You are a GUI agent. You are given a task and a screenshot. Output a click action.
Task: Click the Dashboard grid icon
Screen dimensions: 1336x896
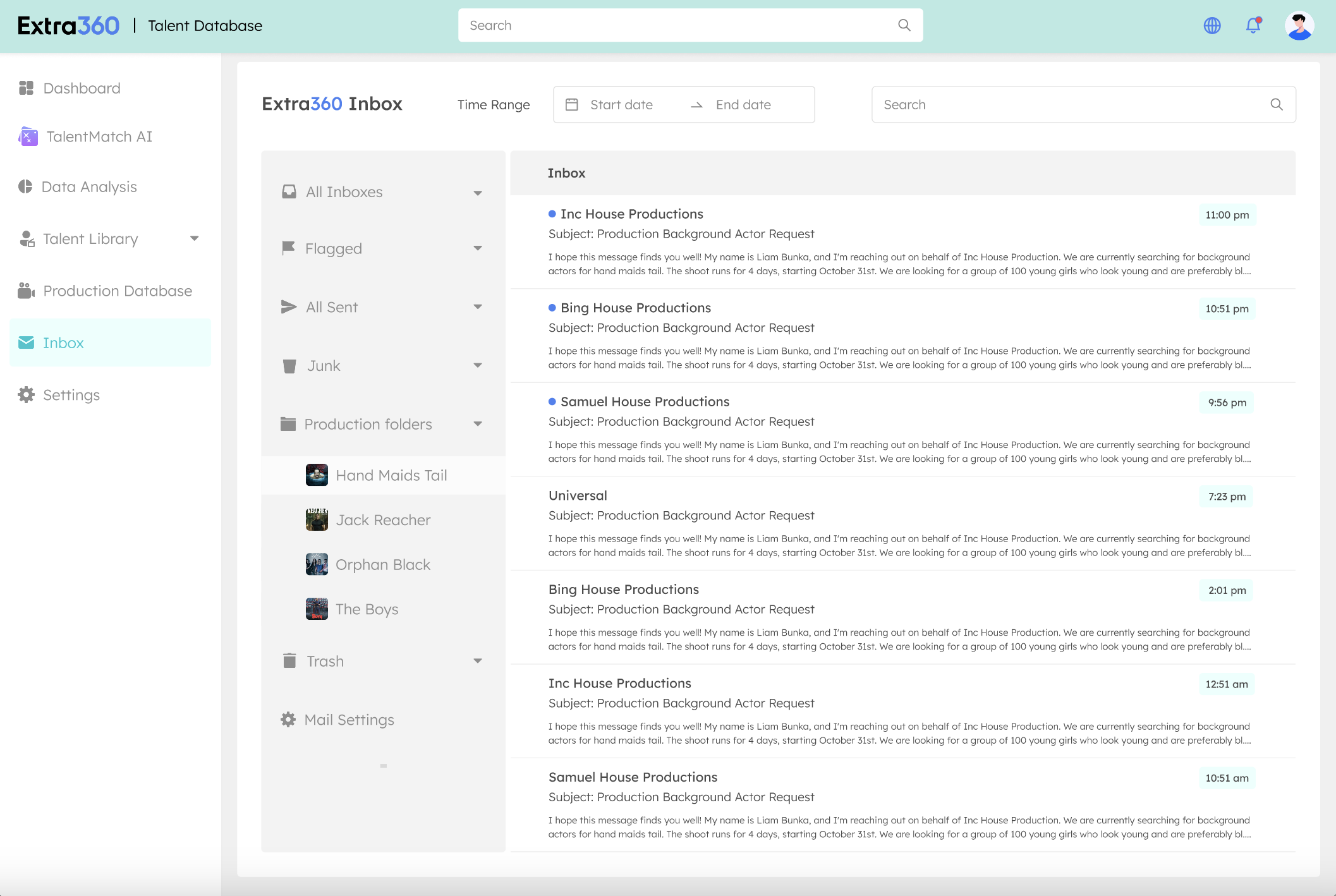[26, 88]
